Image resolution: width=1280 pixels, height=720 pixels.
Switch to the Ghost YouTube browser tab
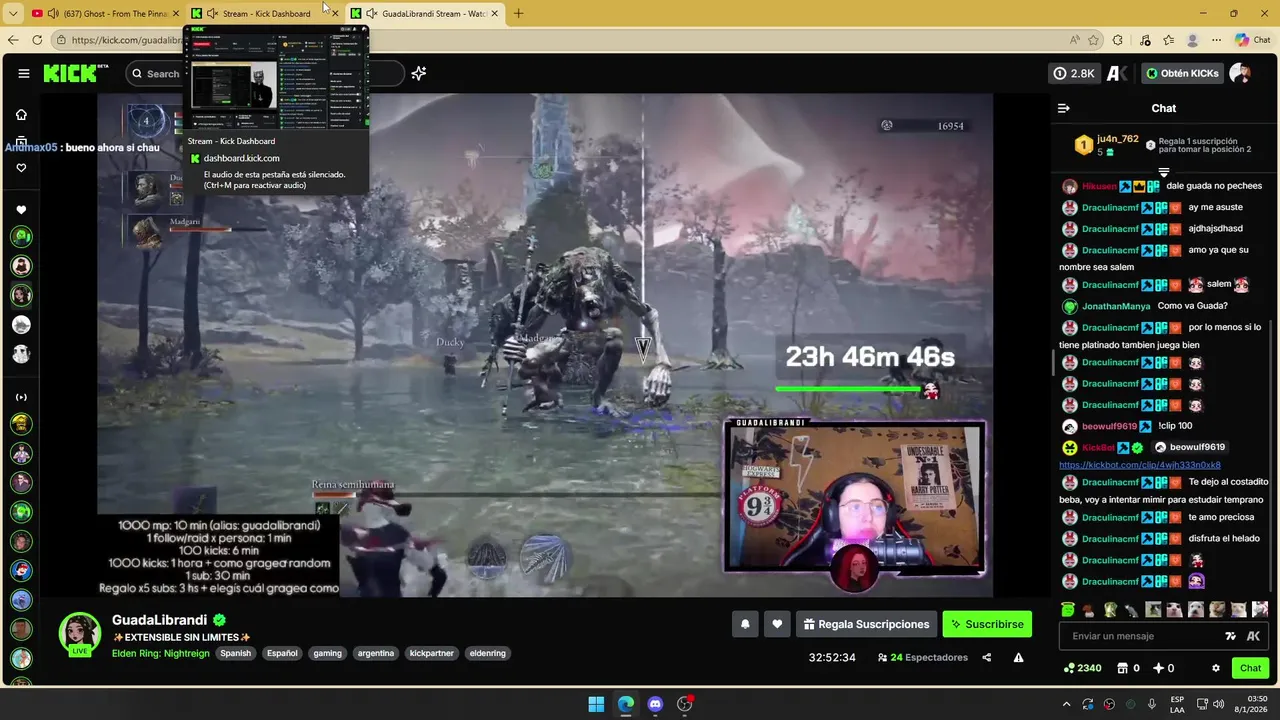click(105, 14)
